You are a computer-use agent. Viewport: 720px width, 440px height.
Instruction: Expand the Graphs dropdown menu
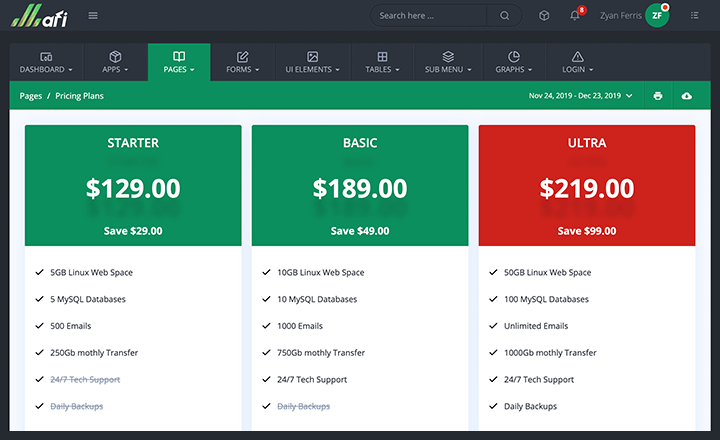(x=513, y=62)
